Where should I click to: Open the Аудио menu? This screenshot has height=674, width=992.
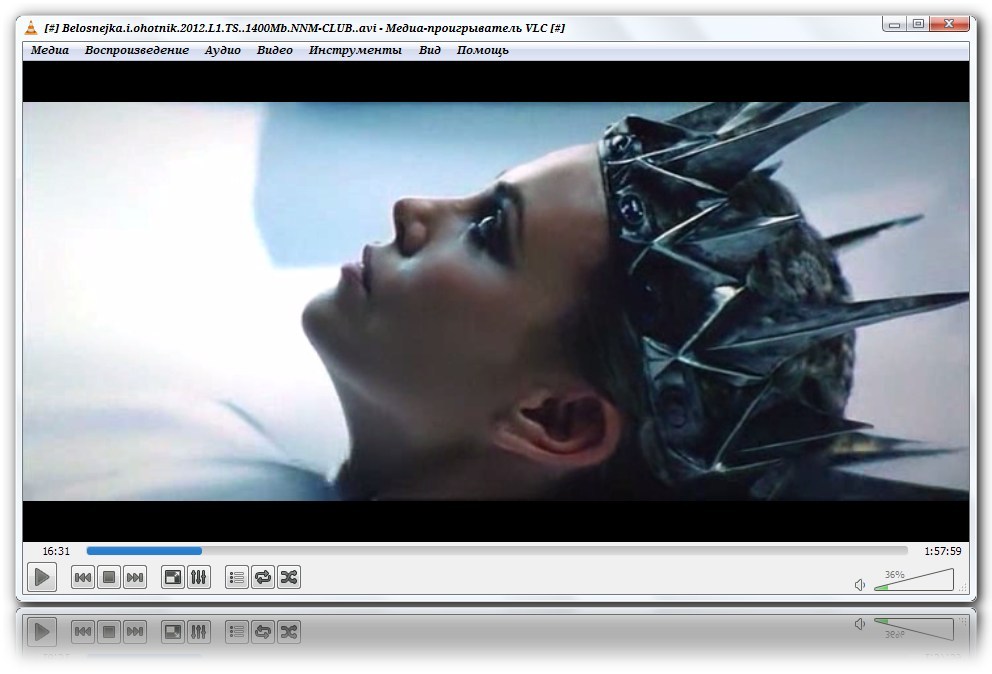223,50
